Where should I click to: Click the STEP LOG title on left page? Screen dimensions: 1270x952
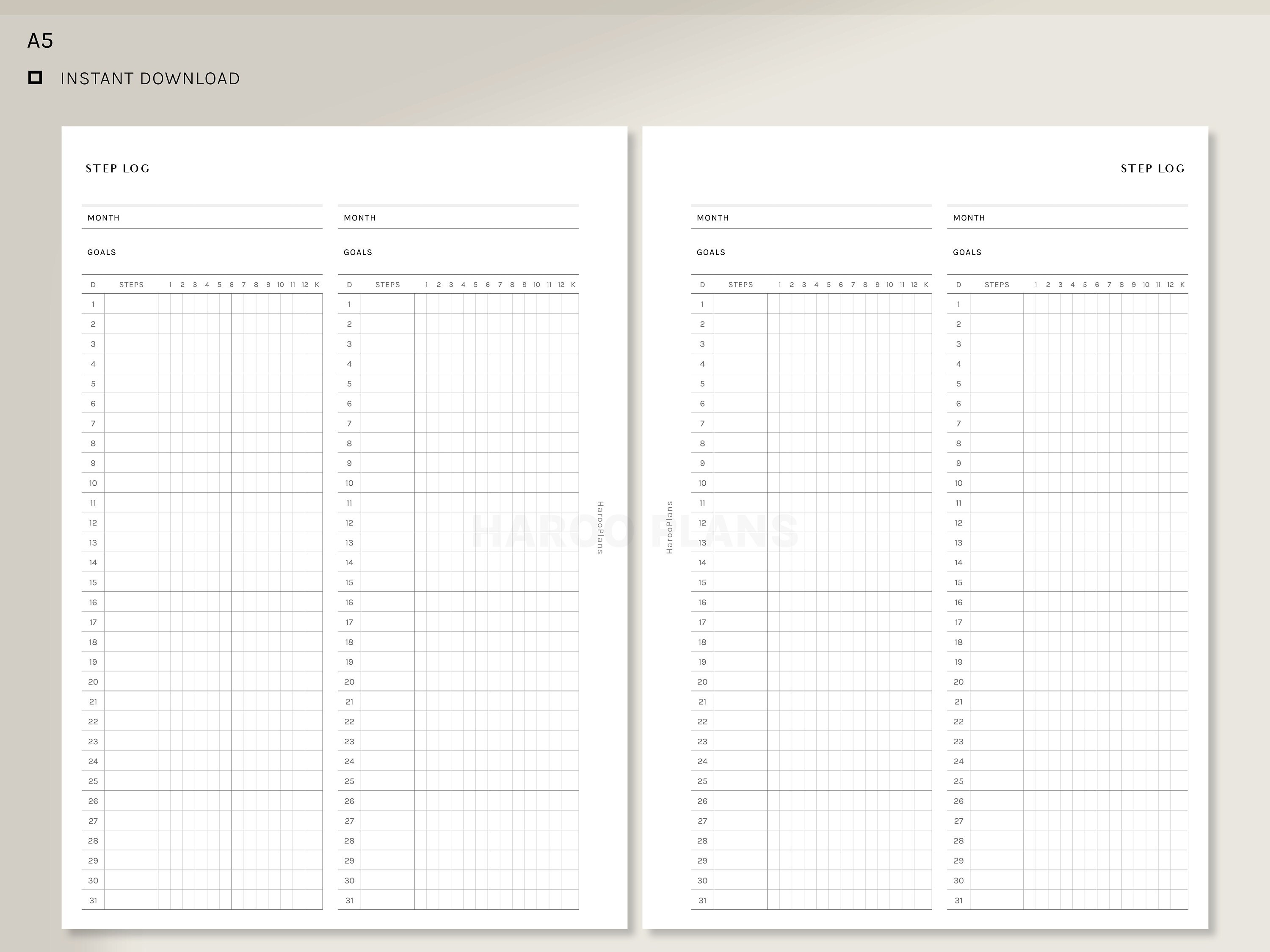click(x=117, y=168)
